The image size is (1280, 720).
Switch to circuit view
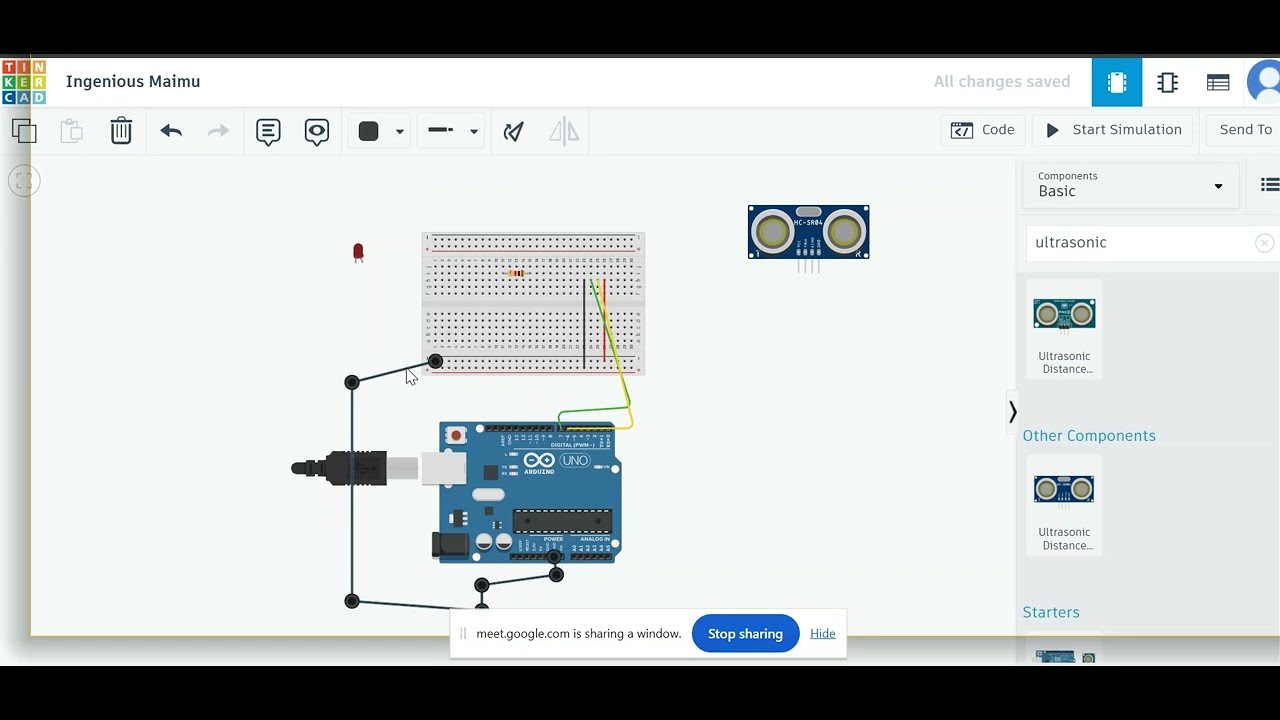pos(1117,82)
